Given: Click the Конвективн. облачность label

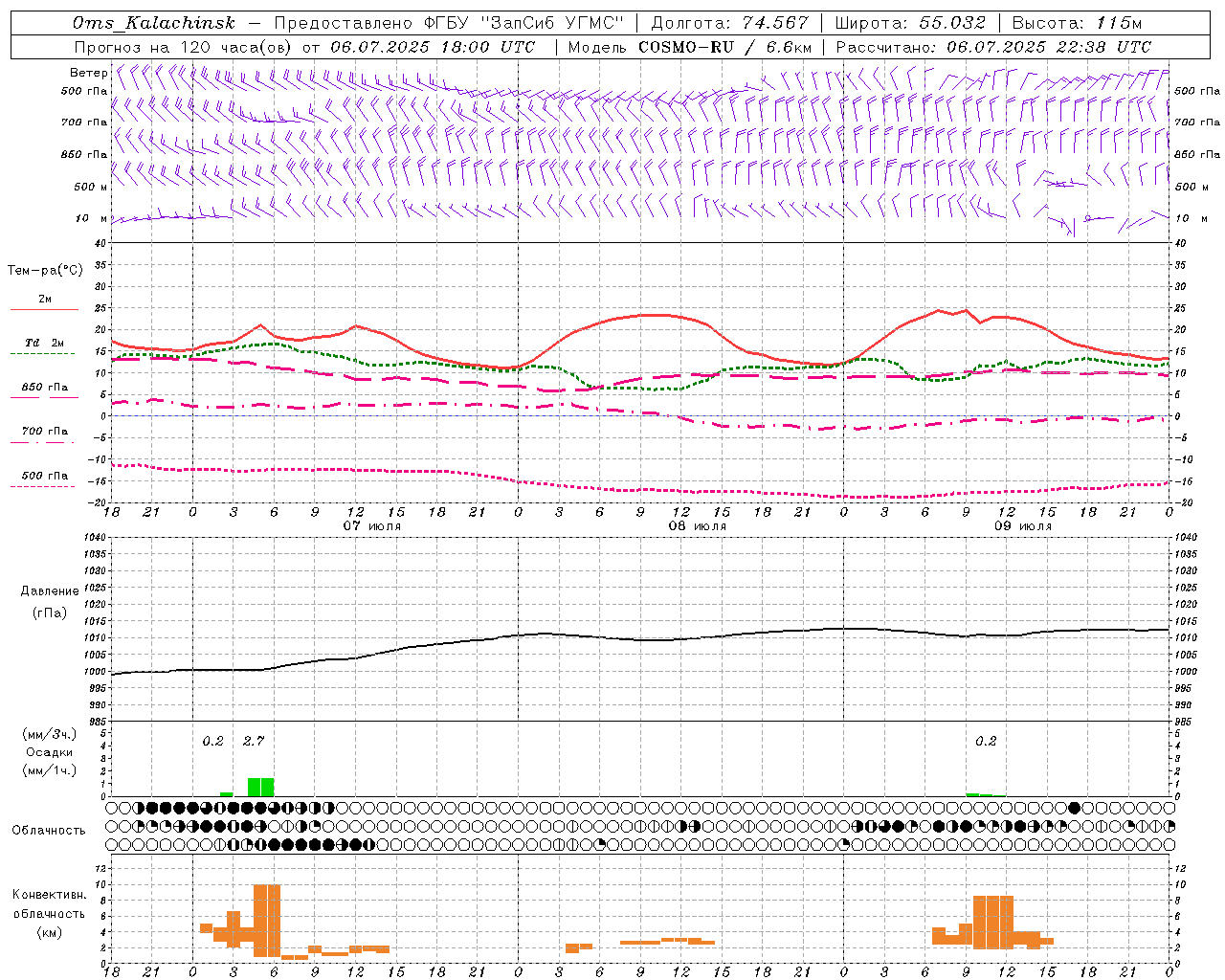Looking at the screenshot, I should [x=49, y=904].
